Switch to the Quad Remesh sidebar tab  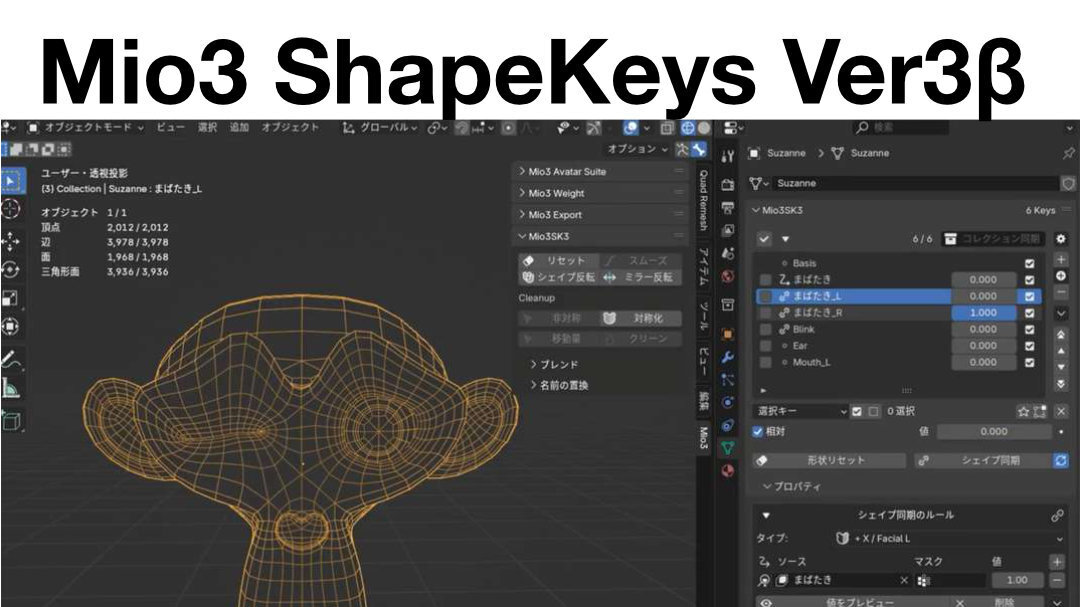coord(703,200)
